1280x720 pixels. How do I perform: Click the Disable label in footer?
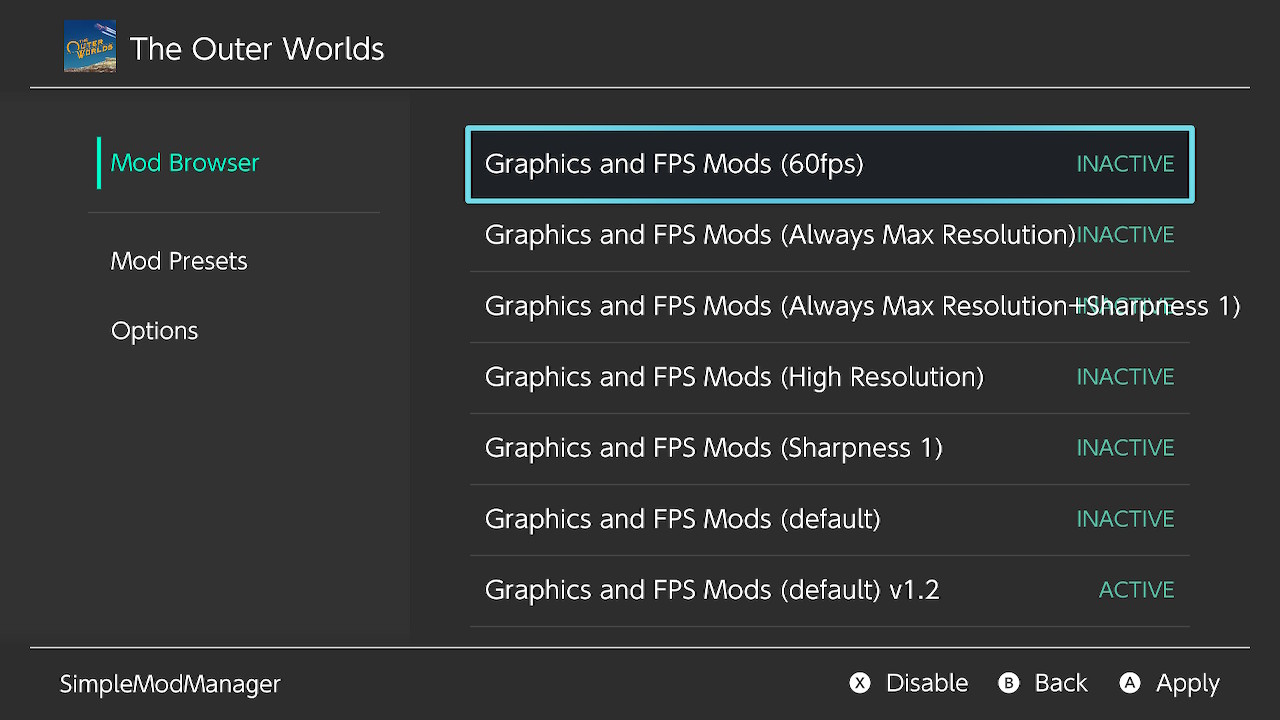(926, 683)
